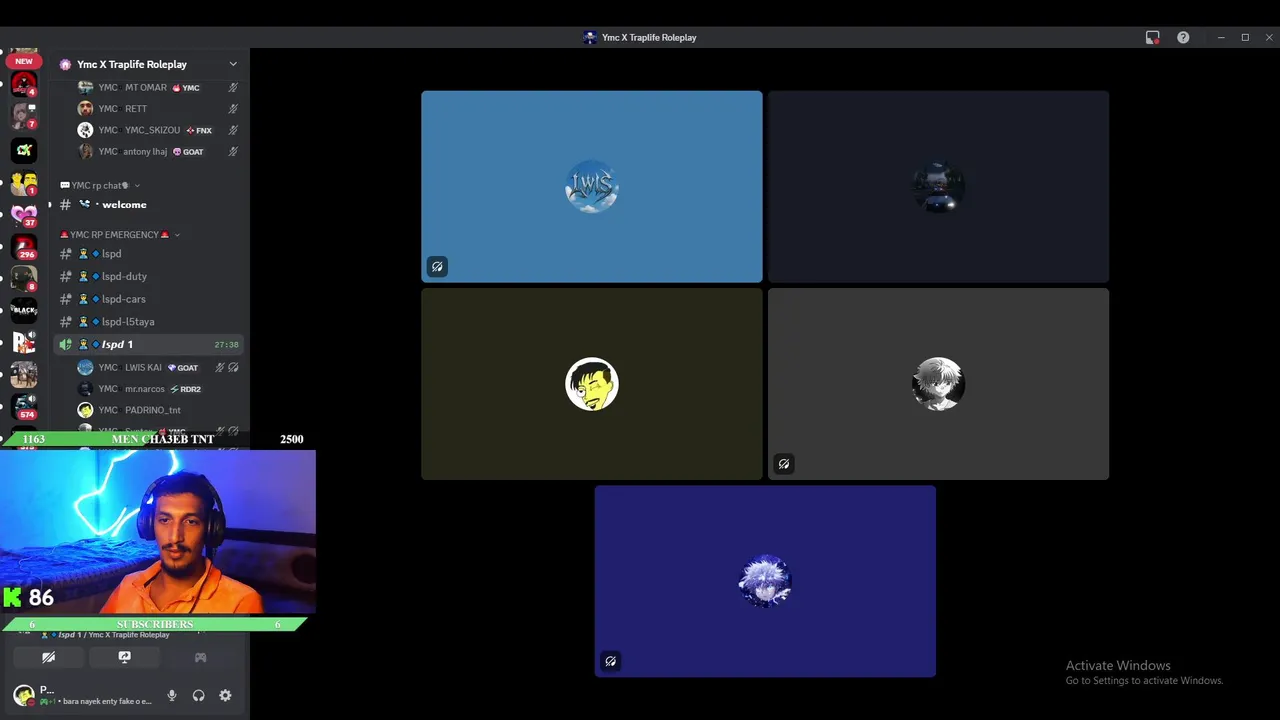Click deafened indicator on dark blue tile
Image resolution: width=1280 pixels, height=720 pixels.
[611, 661]
